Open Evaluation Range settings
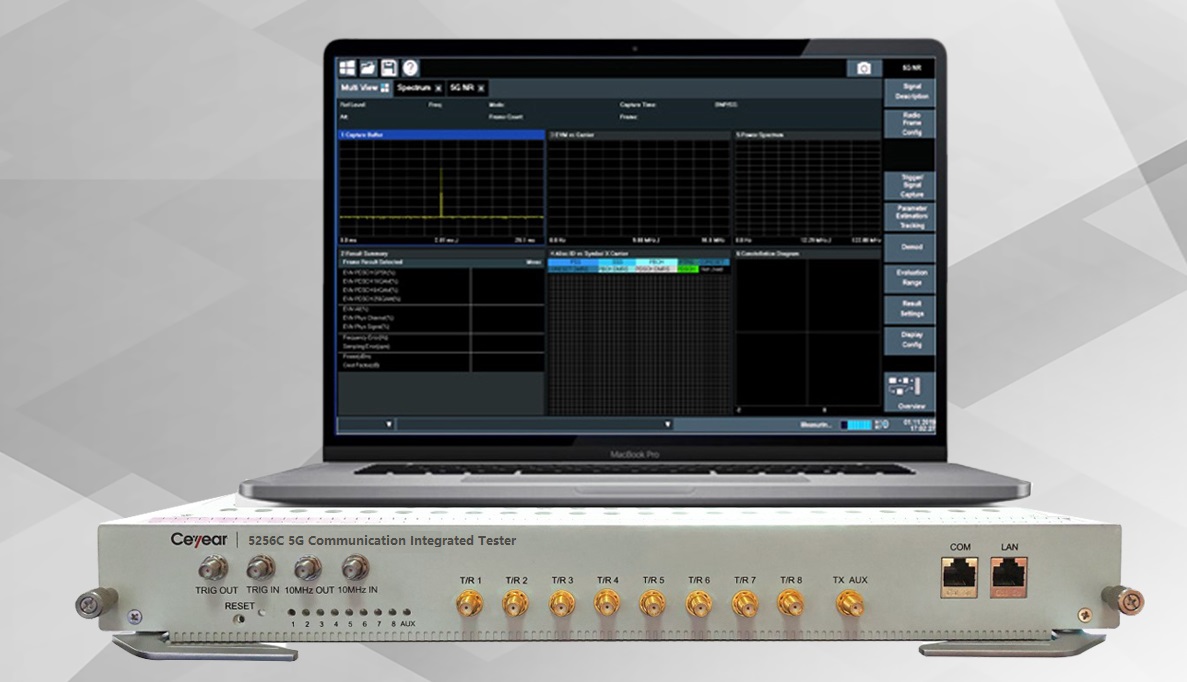 coord(909,279)
